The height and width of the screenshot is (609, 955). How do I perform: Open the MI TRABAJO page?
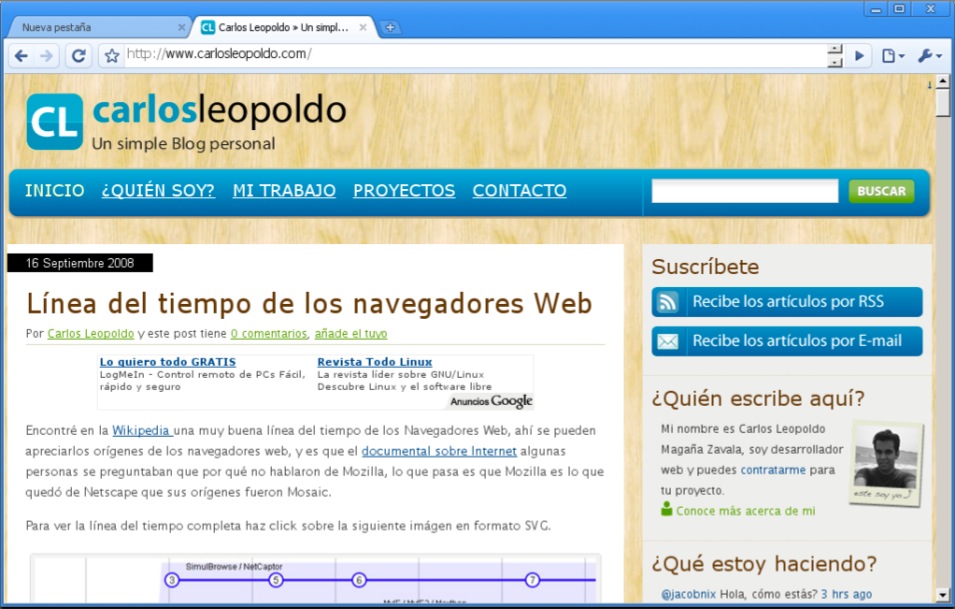coord(284,191)
